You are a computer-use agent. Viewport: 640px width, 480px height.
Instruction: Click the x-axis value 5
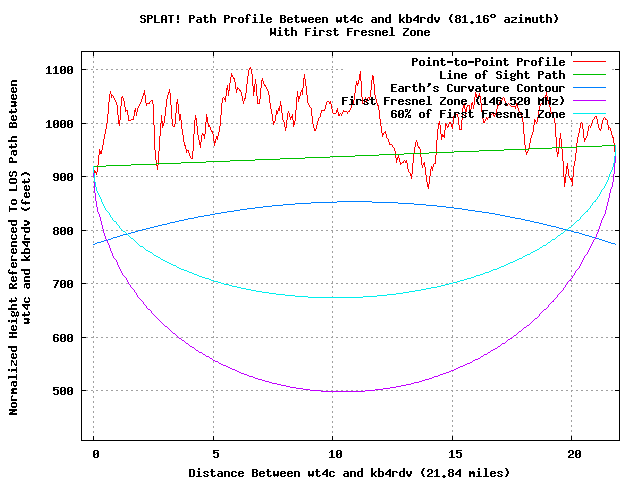click(216, 454)
